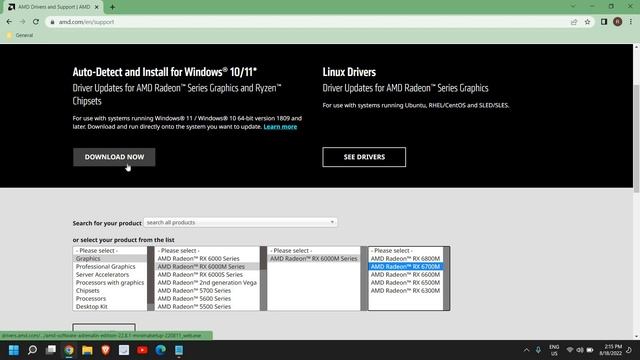This screenshot has height=360, width=640.
Task: Select AMD Radeon RX 6500M
Action: [x=405, y=282]
